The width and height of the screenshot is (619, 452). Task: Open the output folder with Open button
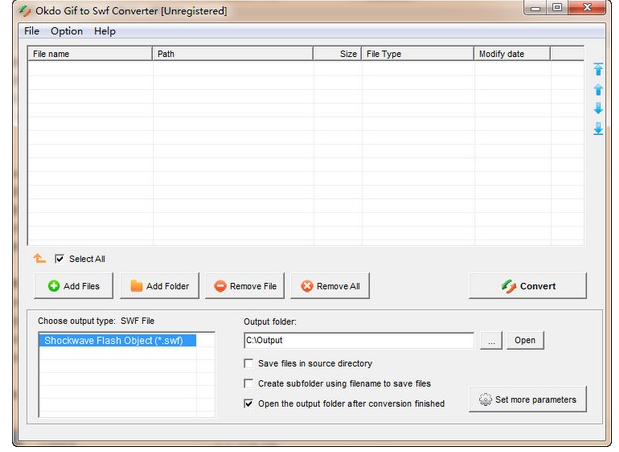525,340
